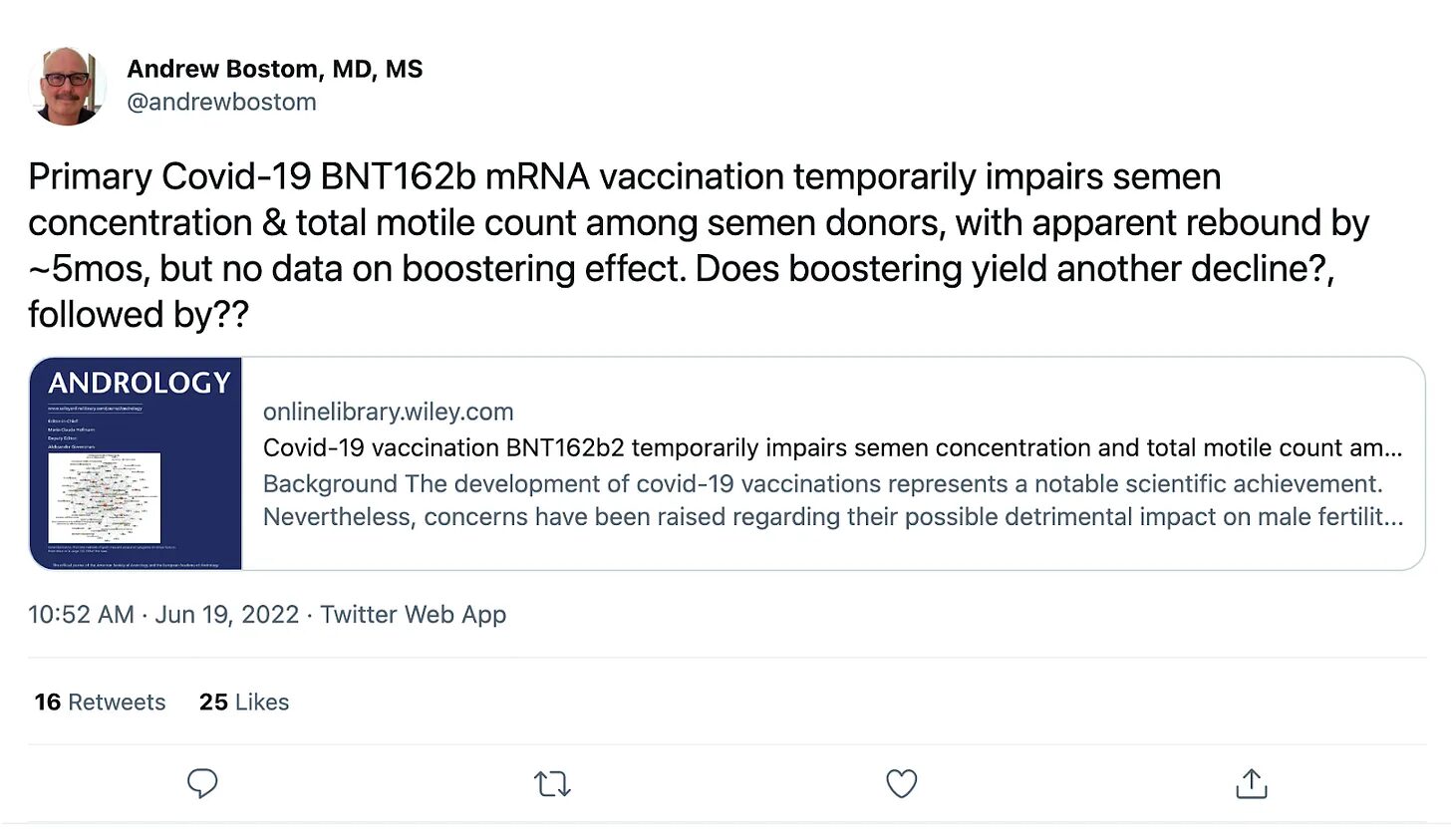Open the onlinelibrary.wiley.com domain link
Image resolution: width=1451 pixels, height=840 pixels.
389,412
